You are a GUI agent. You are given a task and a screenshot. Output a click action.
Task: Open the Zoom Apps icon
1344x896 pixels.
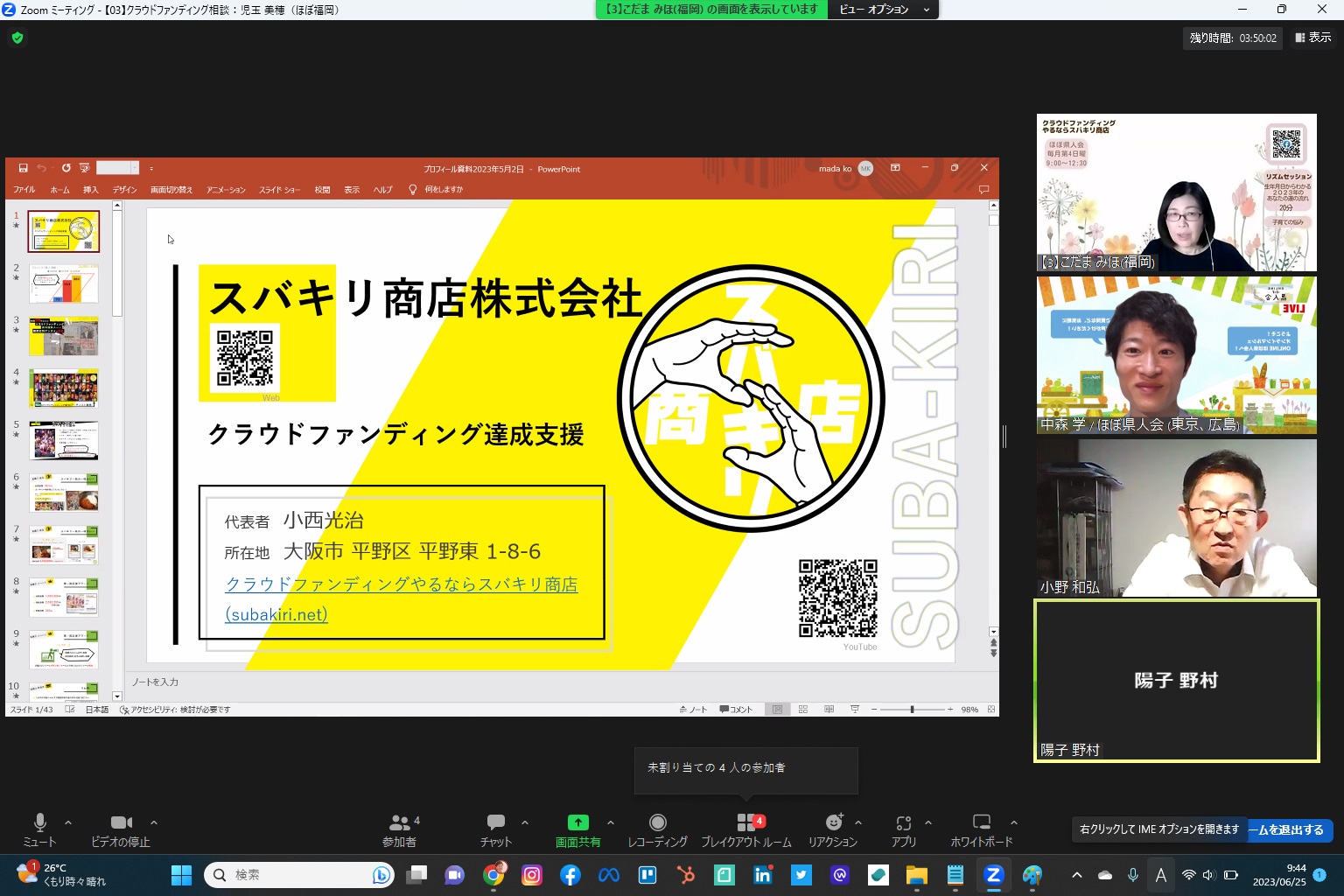[903, 822]
